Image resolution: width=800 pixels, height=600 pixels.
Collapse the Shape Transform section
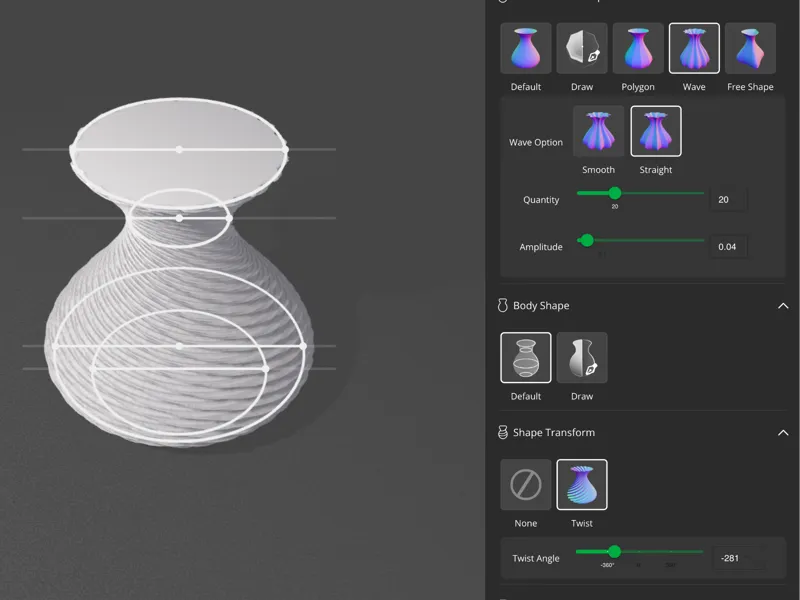(783, 433)
